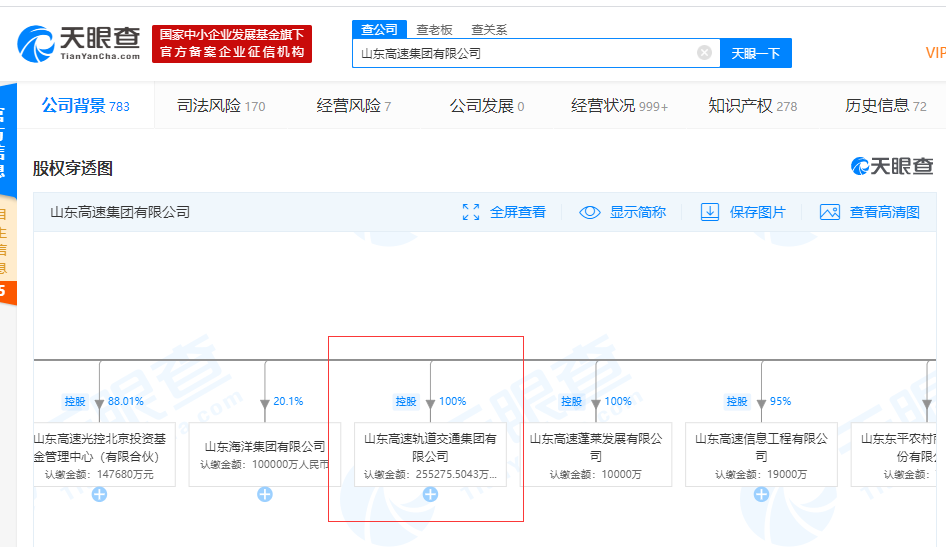Open 山东高速蓬莱发展有限公司 company node
Image resolution: width=946 pixels, height=547 pixels.
pyautogui.click(x=595, y=446)
